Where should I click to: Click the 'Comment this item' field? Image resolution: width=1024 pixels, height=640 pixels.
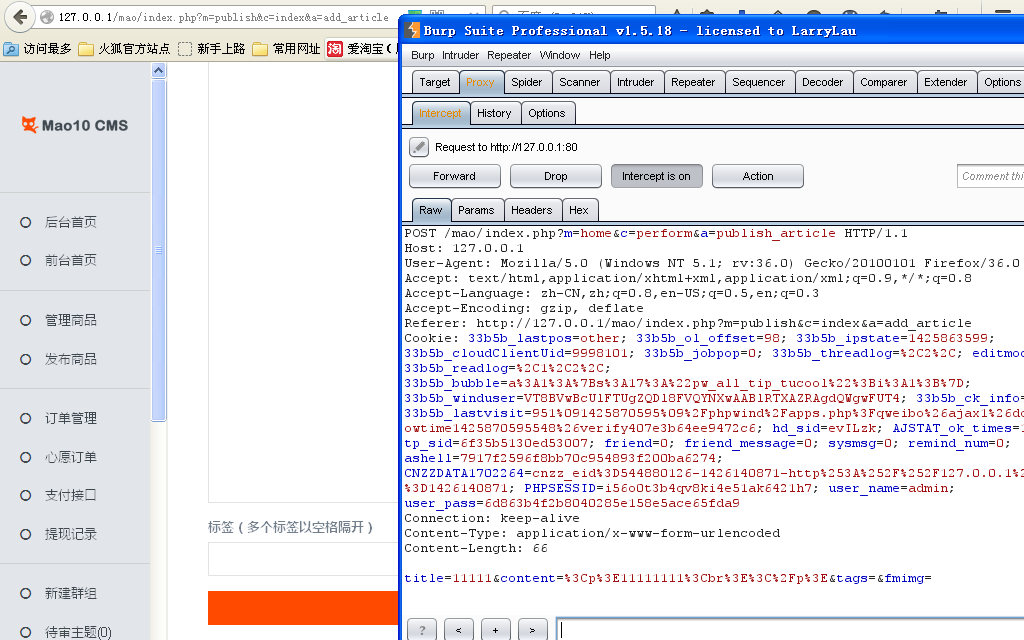[x=991, y=176]
